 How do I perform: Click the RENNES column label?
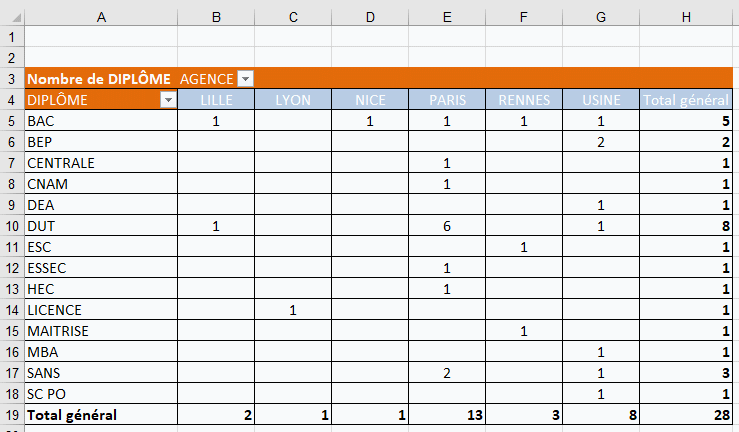point(524,100)
